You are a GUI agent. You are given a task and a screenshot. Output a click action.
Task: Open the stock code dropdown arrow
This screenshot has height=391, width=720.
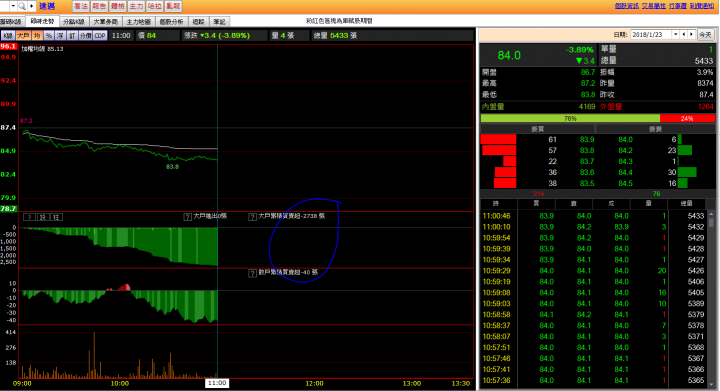pos(13,6)
